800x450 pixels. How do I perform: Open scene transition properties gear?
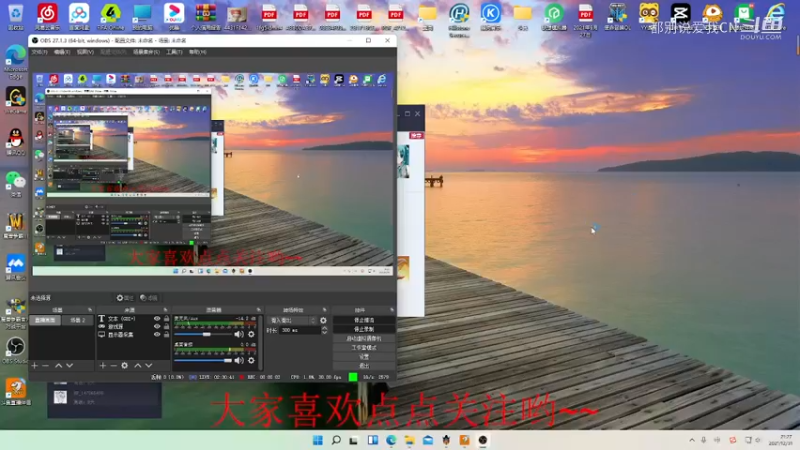pos(323,320)
